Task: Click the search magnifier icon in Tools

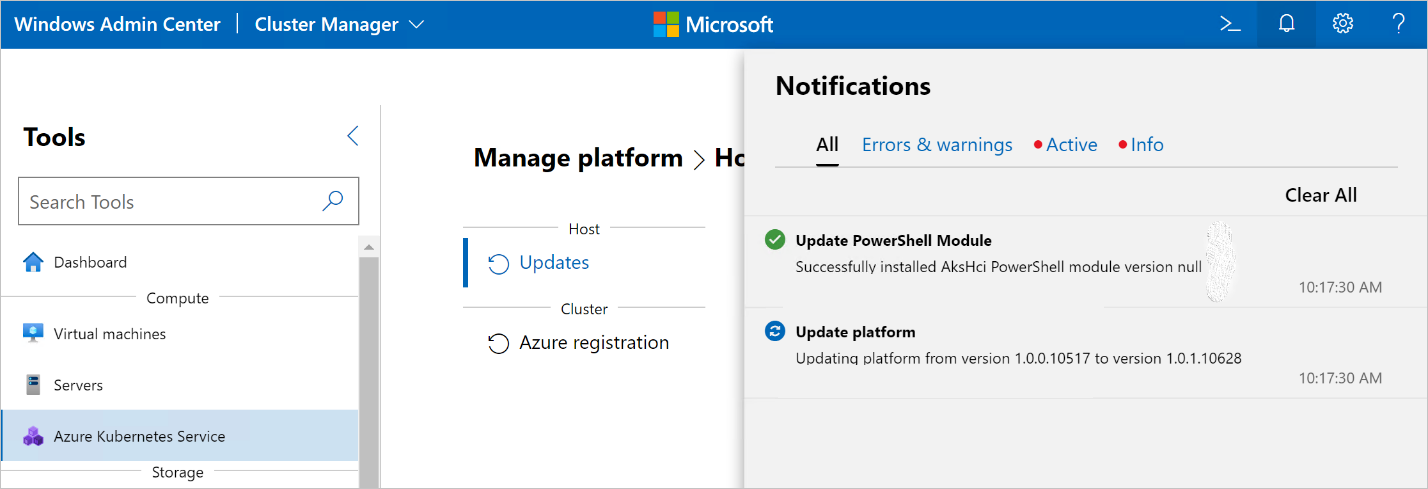Action: click(333, 201)
